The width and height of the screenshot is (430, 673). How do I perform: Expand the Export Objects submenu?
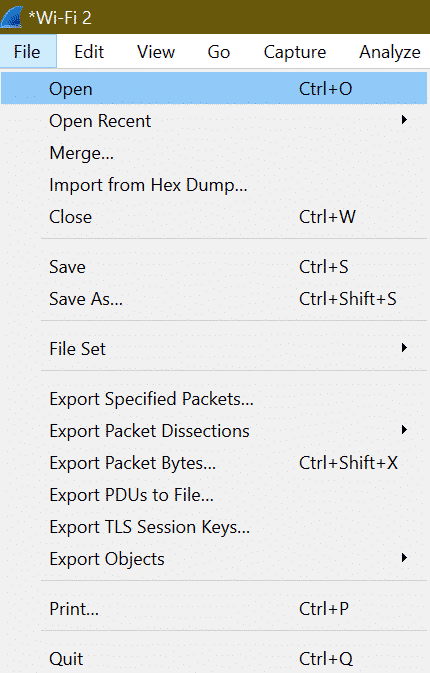coord(214,558)
